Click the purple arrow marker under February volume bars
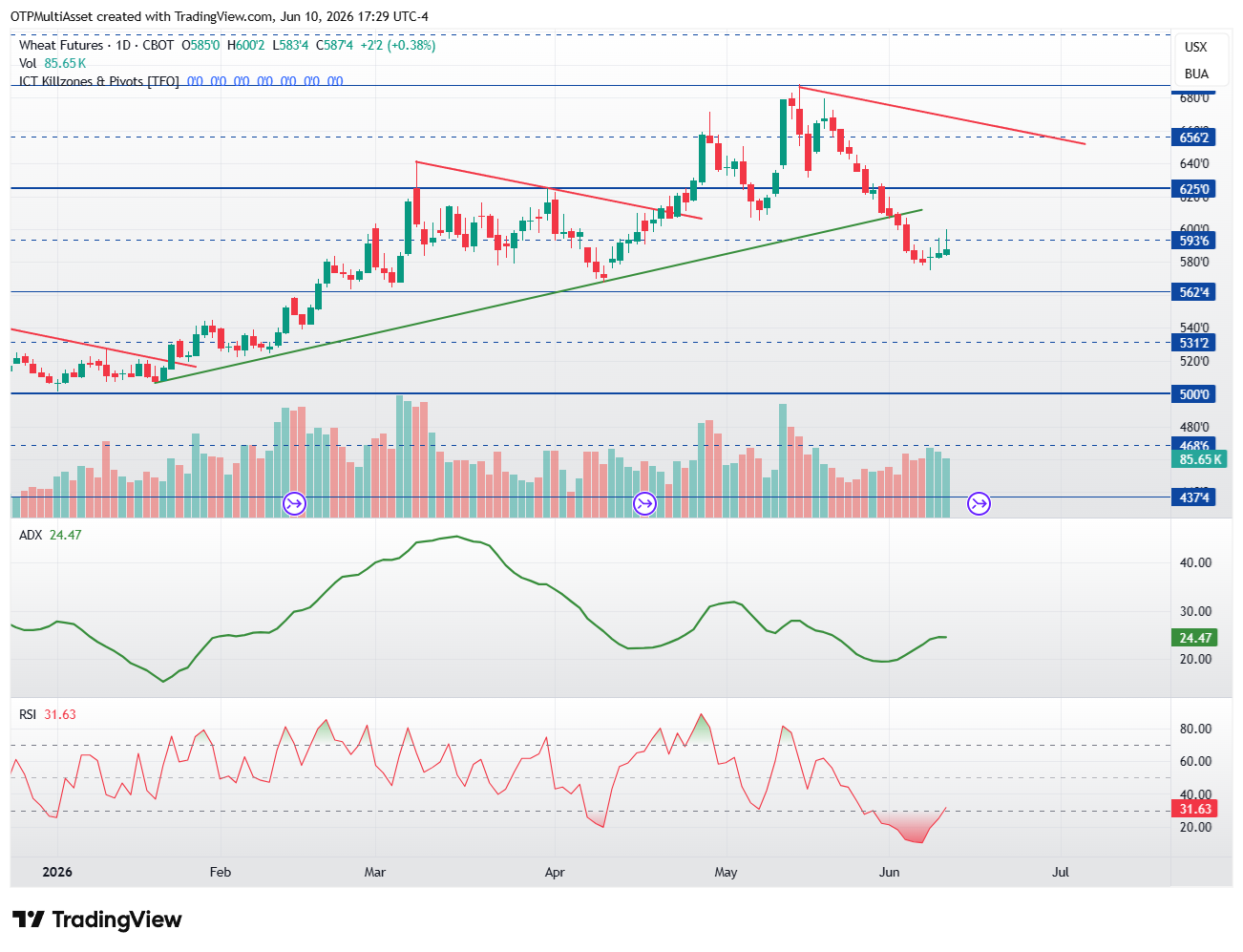Image resolution: width=1243 pixels, height=952 pixels. point(294,503)
